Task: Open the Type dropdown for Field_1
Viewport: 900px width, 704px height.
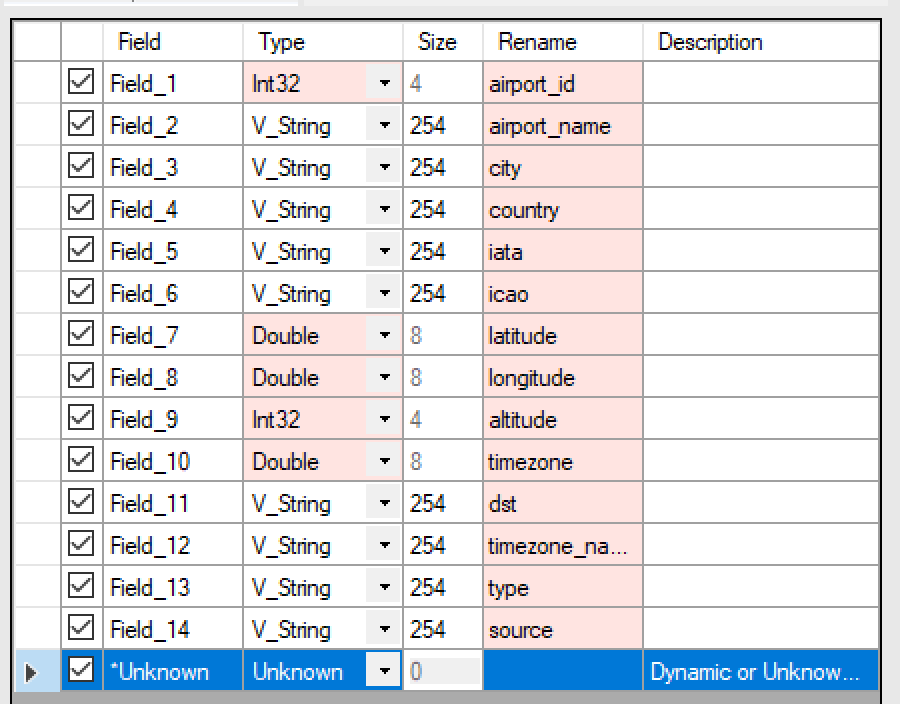Action: click(x=384, y=83)
